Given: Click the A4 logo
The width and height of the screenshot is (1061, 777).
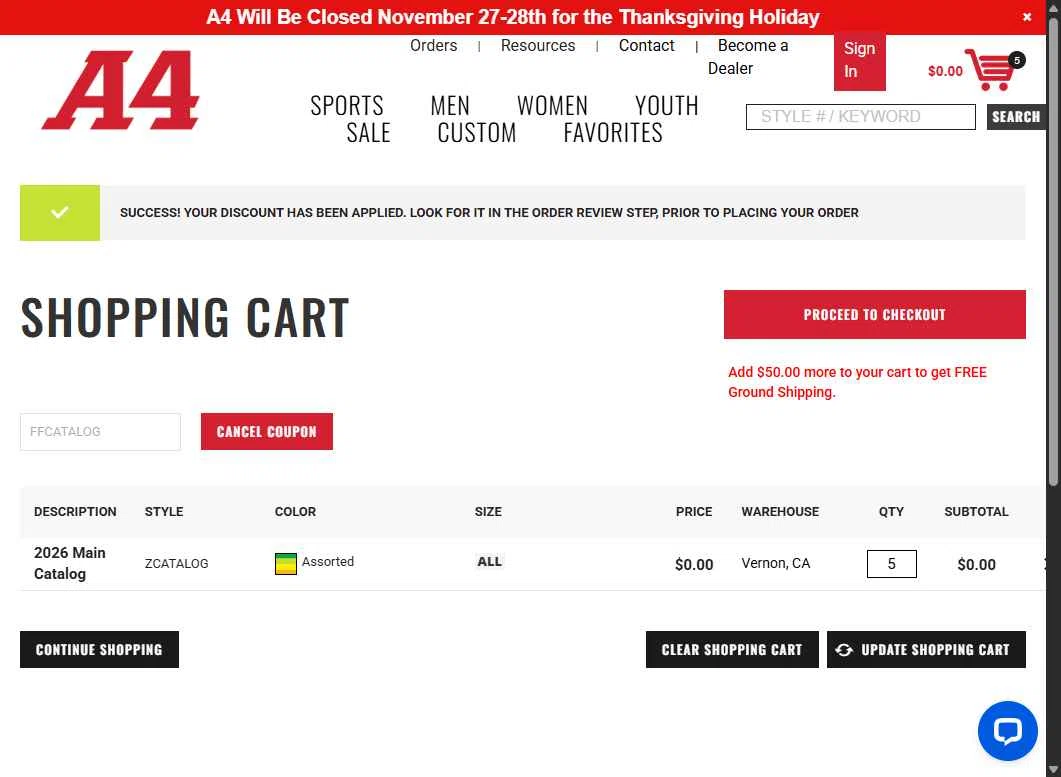Looking at the screenshot, I should coord(120,89).
